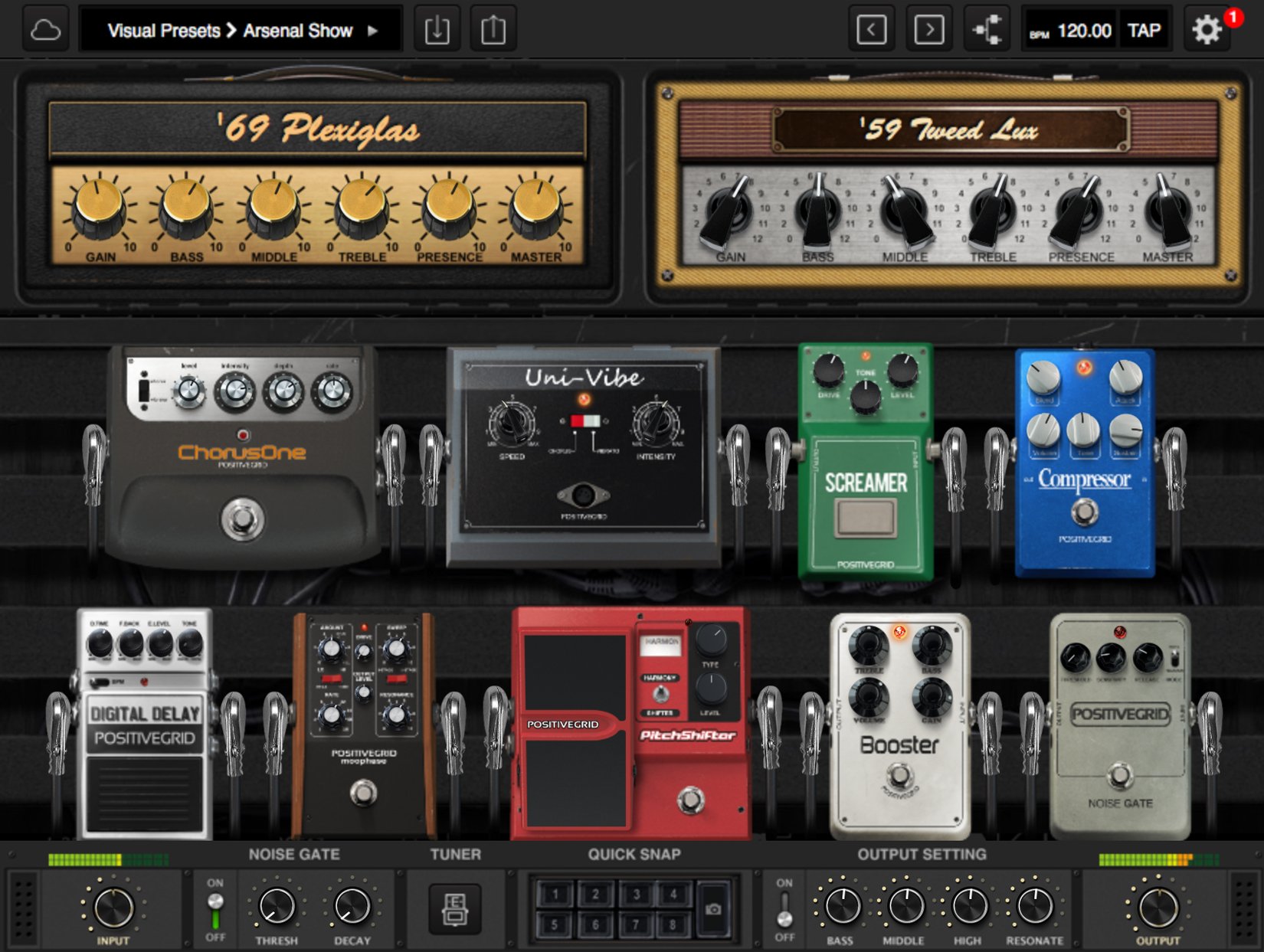Expand the preset list via the arrow

[373, 31]
